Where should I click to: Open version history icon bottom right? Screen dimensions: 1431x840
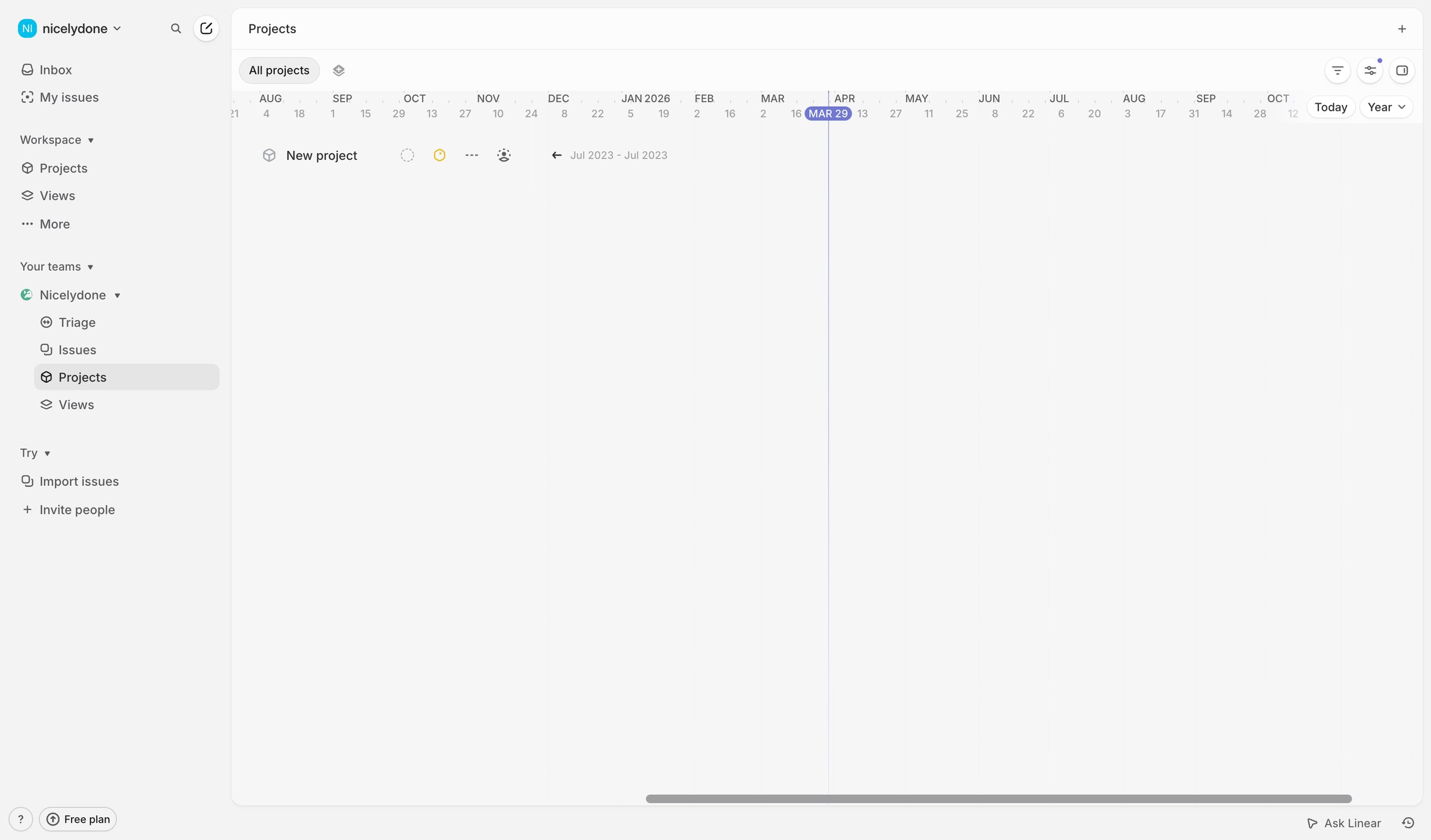1408,823
